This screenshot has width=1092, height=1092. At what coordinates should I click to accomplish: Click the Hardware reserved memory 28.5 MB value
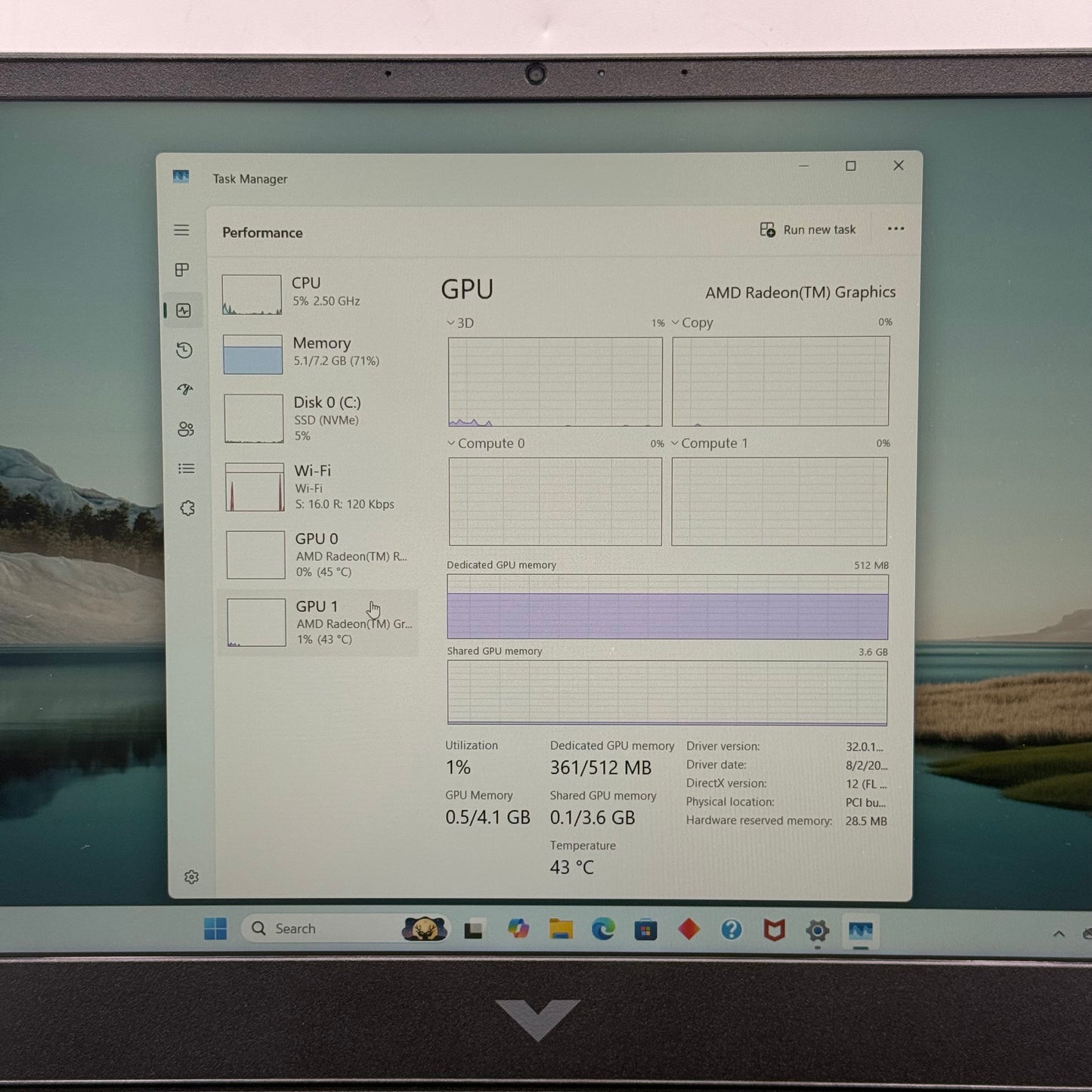pyautogui.click(x=866, y=821)
